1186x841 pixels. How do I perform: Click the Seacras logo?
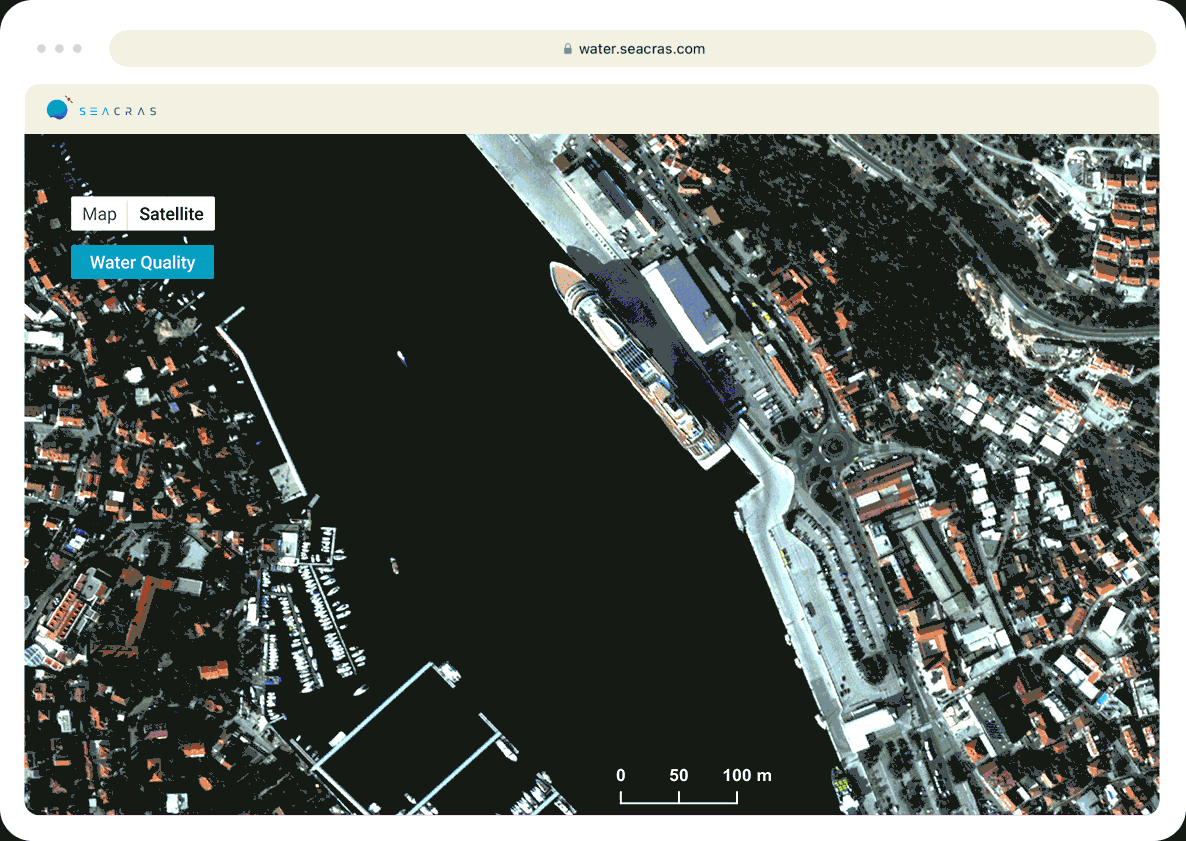[101, 109]
